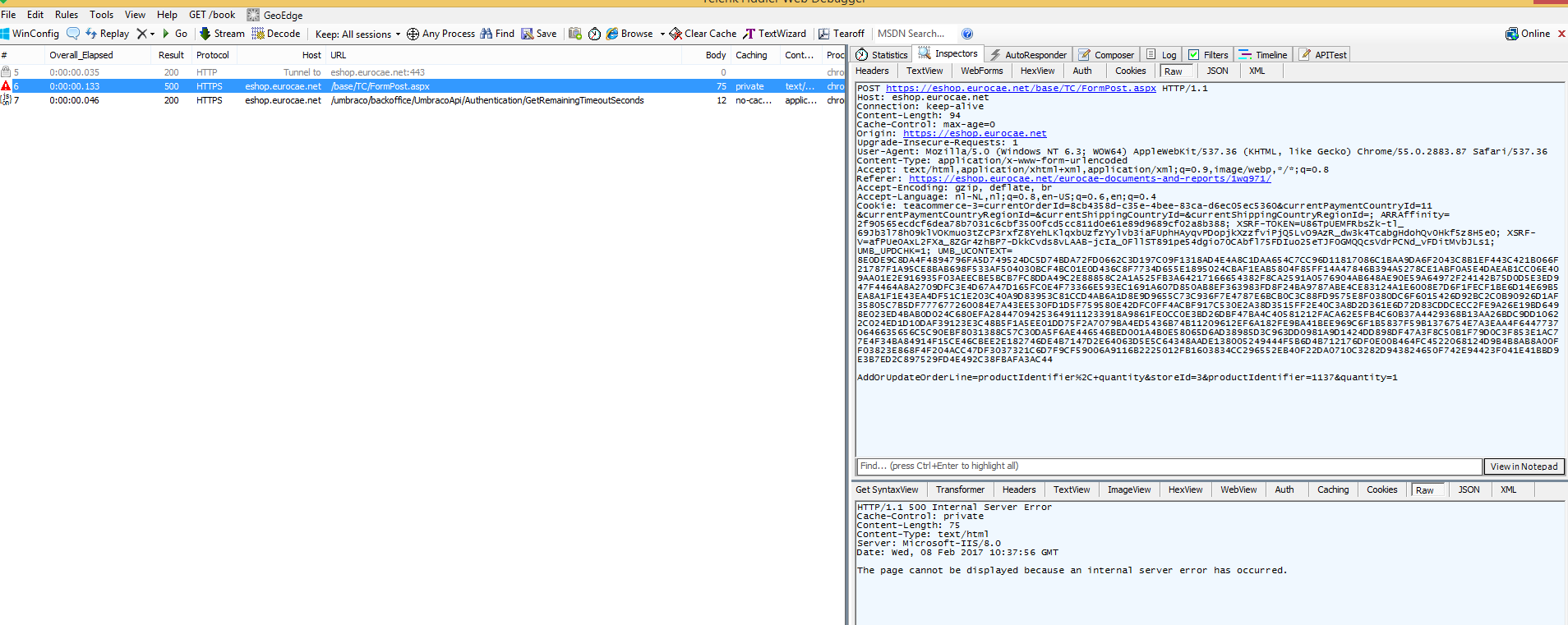This screenshot has height=625, width=1568.
Task: Click the red X beside Online
Action: coord(1561,34)
